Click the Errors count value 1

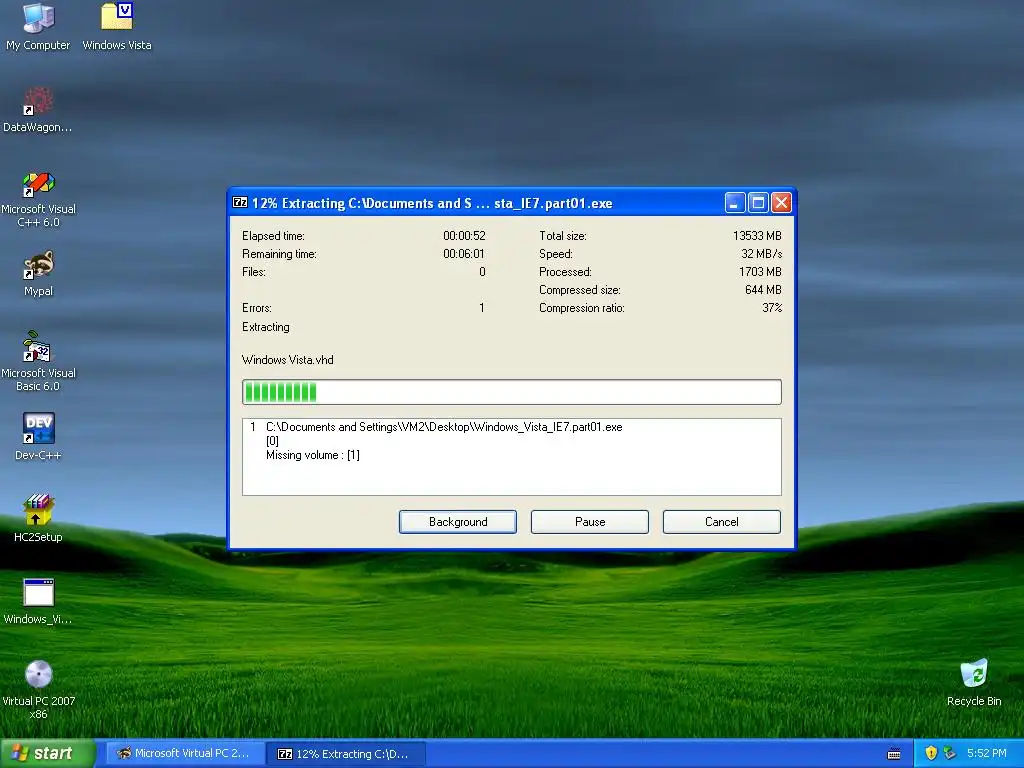click(482, 308)
